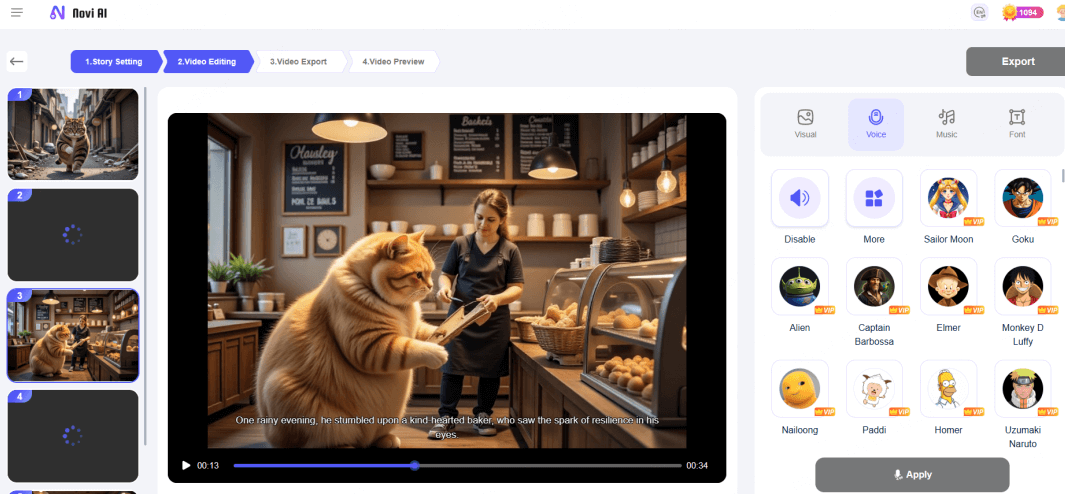Select loading scene 2 thumbnail
Viewport: 1065px width, 494px height.
pos(73,235)
